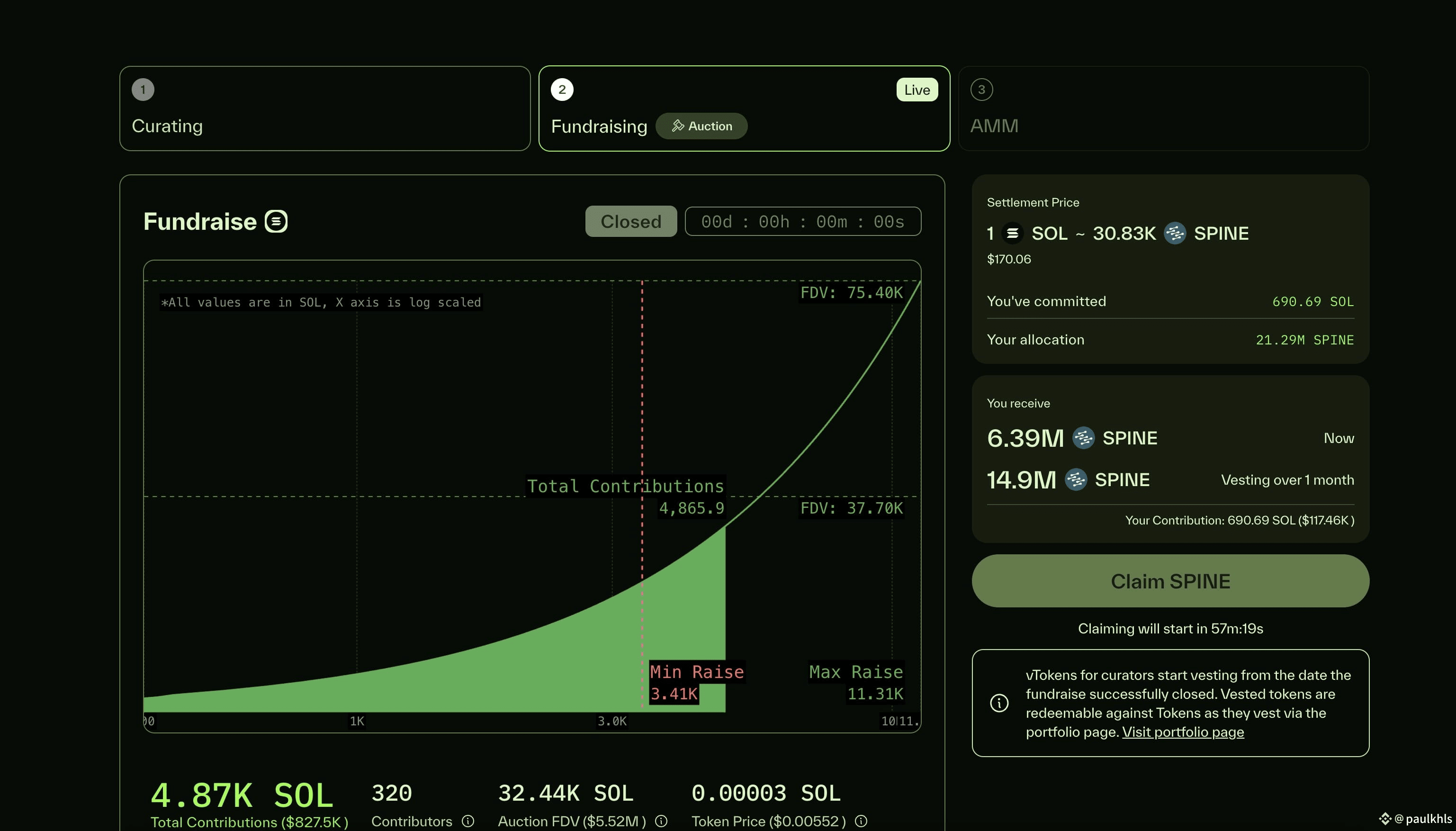
Task: Select the Fundraising step tab
Action: tap(744, 108)
